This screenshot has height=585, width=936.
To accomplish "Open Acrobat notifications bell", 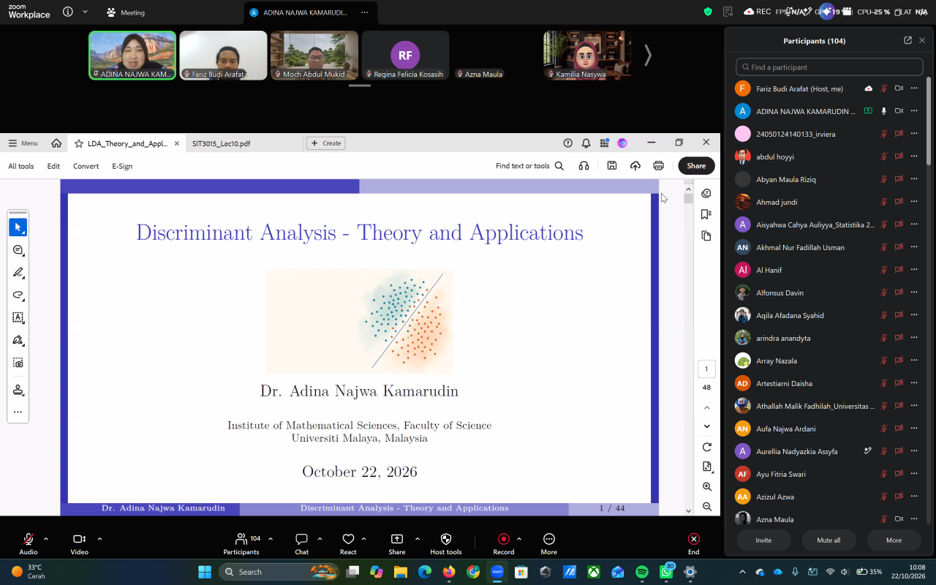I will 586,143.
